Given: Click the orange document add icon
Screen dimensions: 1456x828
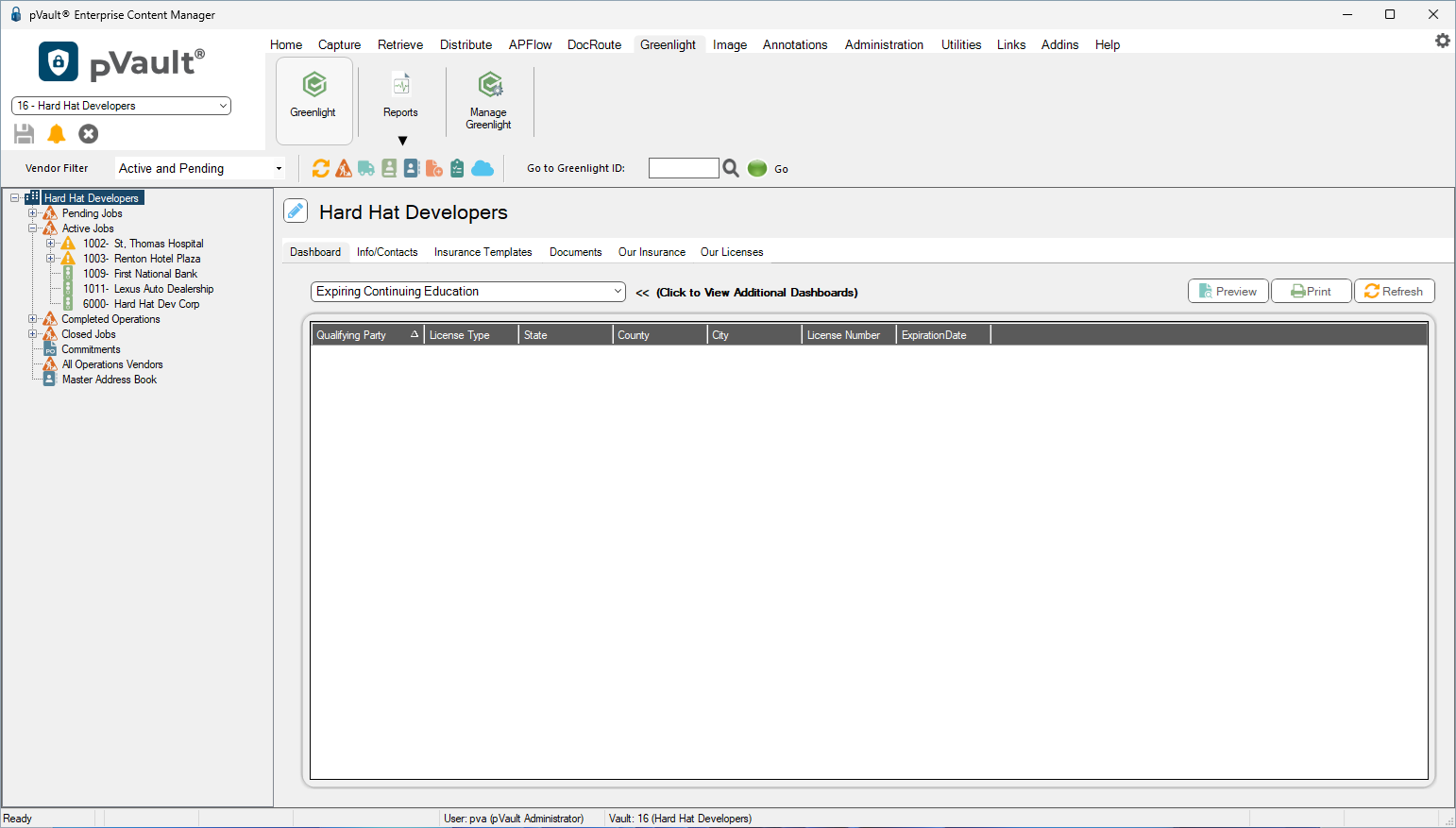Looking at the screenshot, I should click(x=434, y=168).
